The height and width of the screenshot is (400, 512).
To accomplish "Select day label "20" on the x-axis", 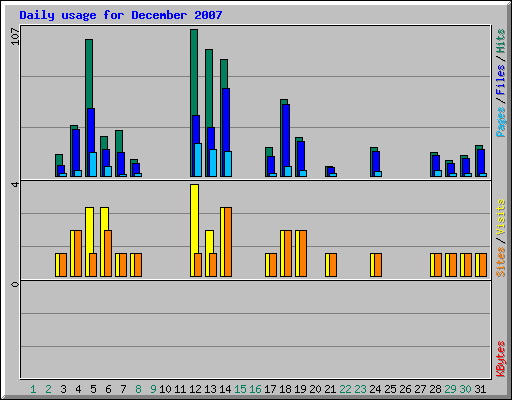I will coord(315,389).
